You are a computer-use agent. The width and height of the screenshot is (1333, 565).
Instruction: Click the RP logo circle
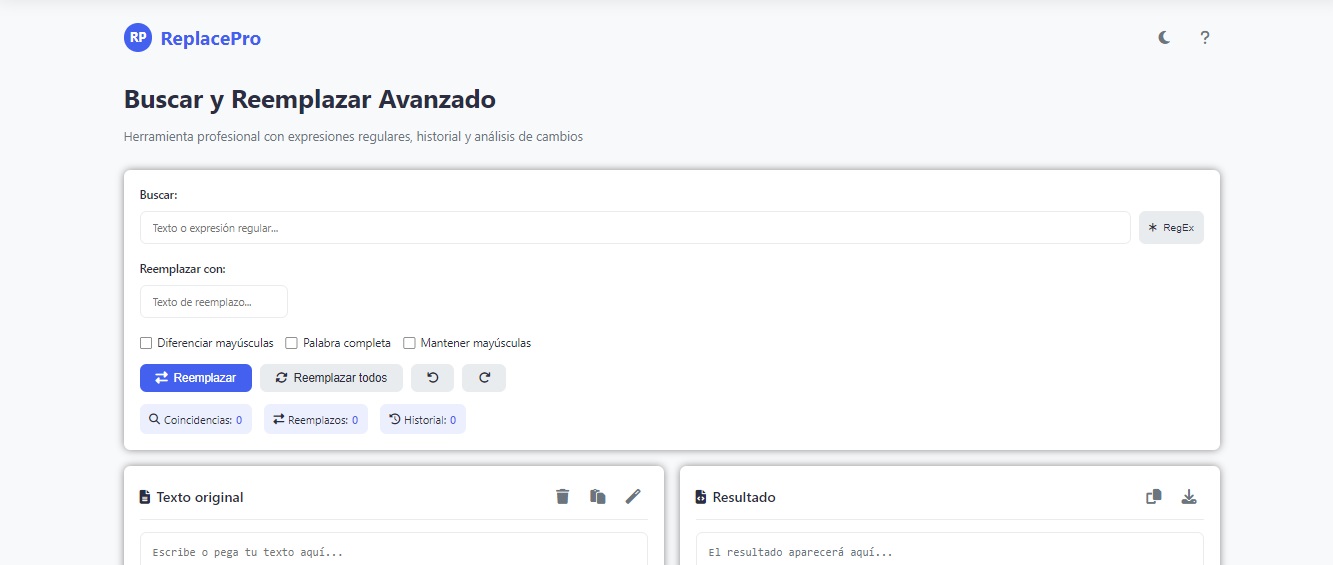pyautogui.click(x=138, y=38)
